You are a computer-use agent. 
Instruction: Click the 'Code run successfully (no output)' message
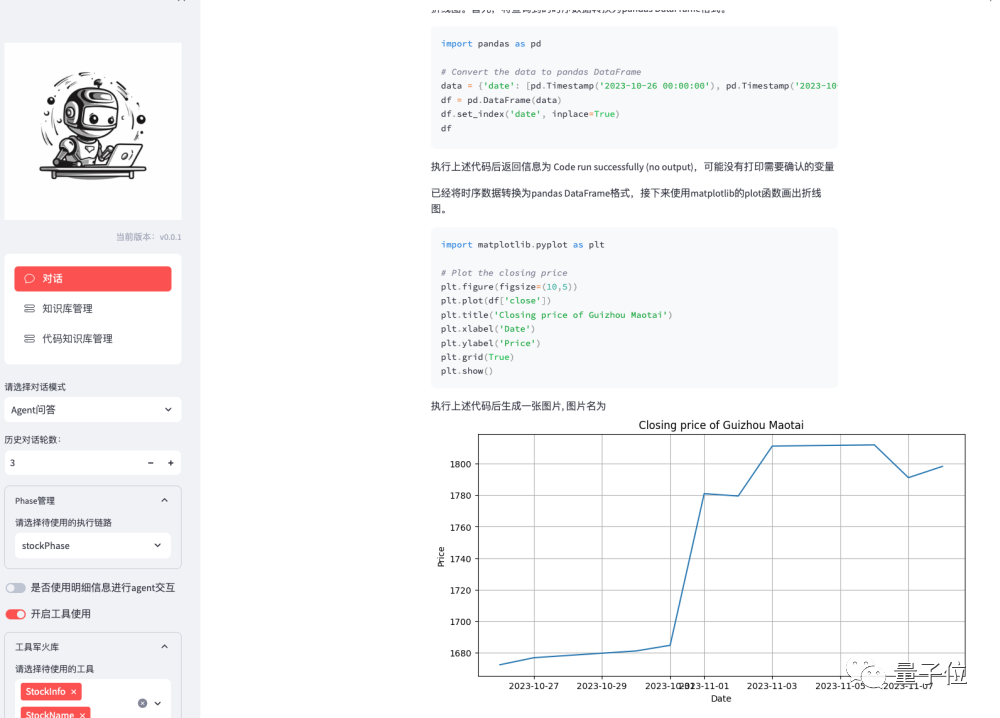(x=624, y=167)
